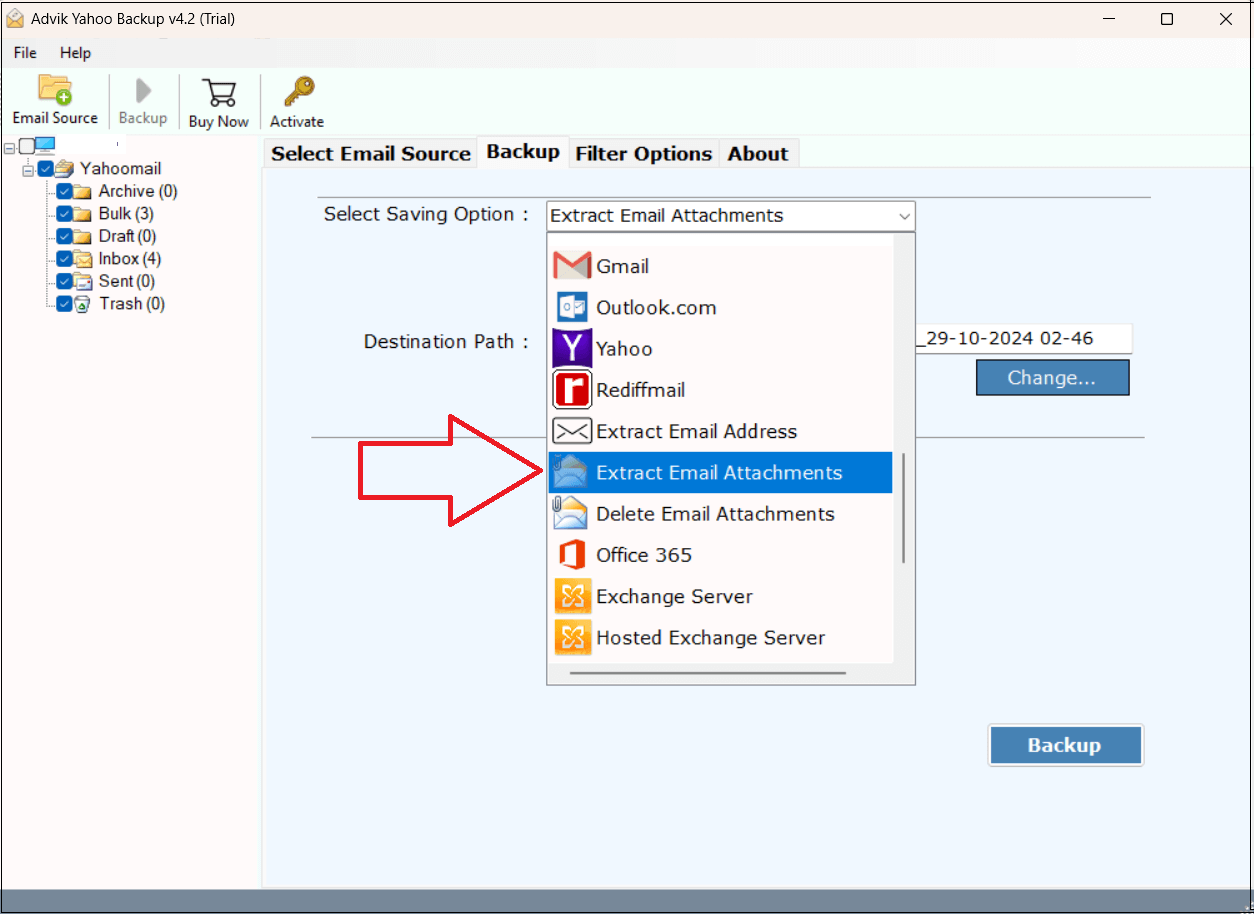Collapse the Yahoomail tree node
The height and width of the screenshot is (914, 1254).
coord(29,169)
